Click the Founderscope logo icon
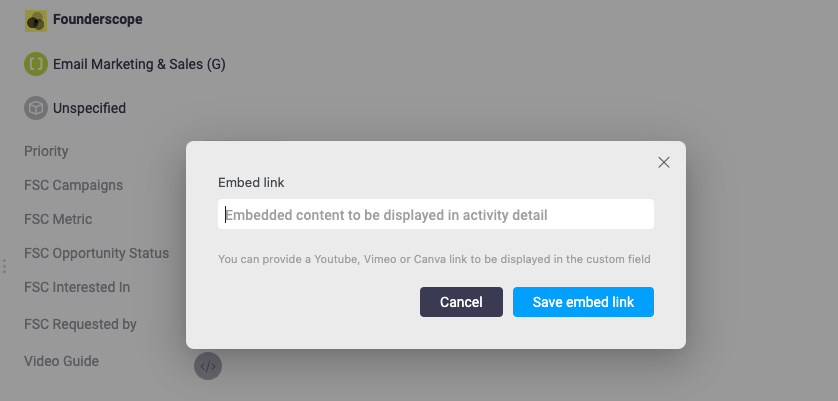 pyautogui.click(x=36, y=20)
